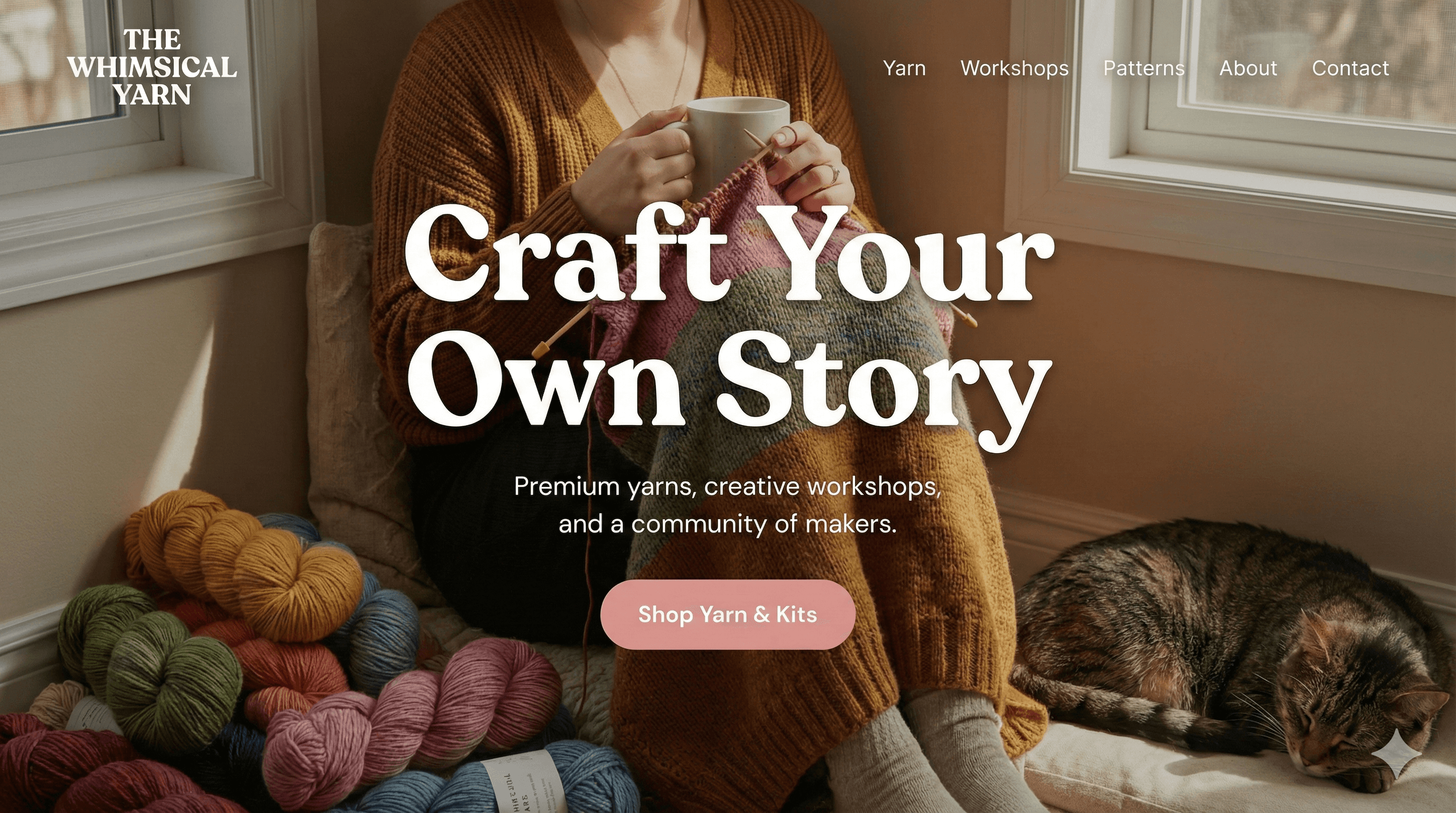
Task: Open the Workshops navigation link
Action: click(x=1015, y=68)
